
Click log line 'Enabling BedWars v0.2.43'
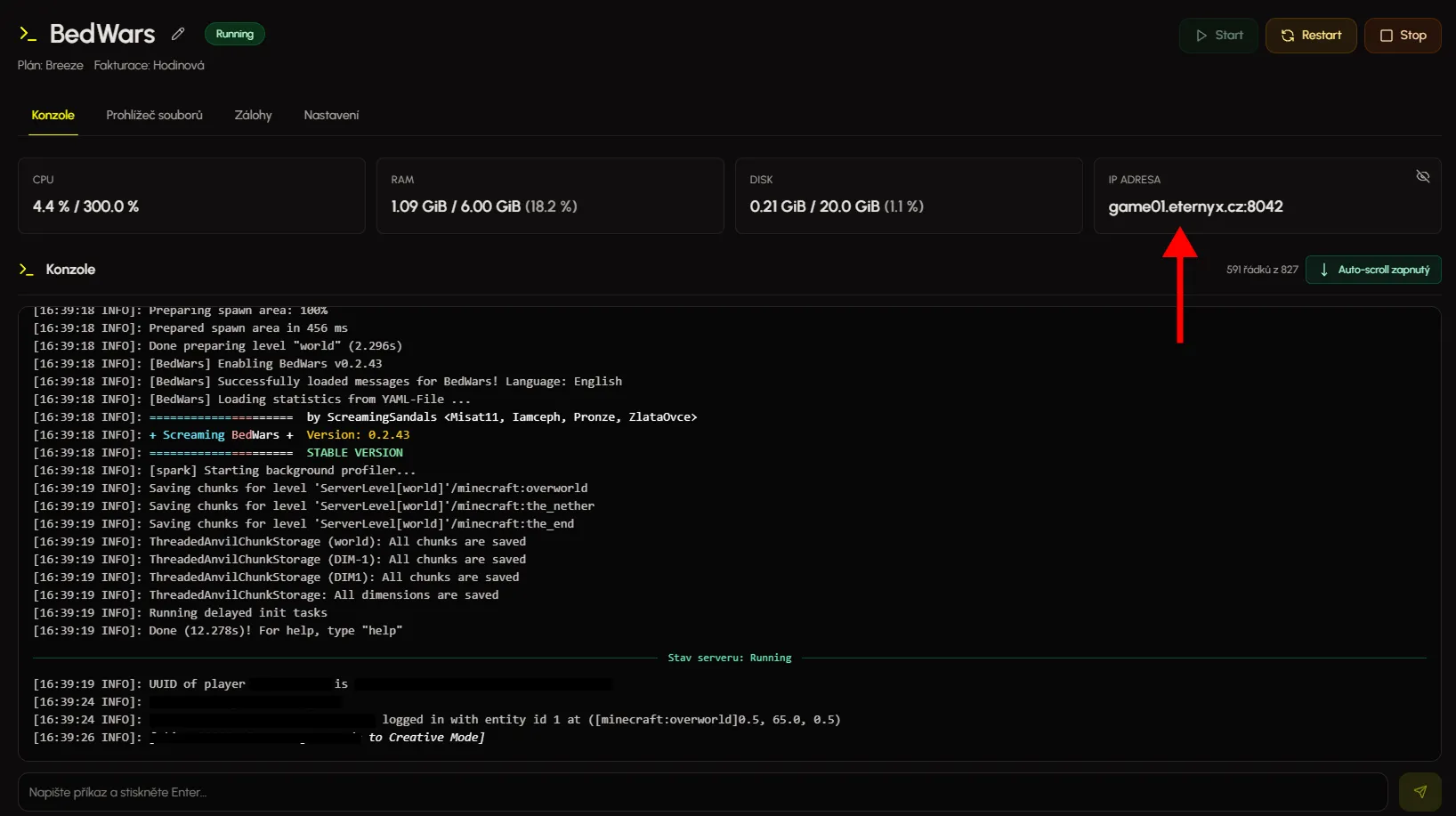tap(207, 364)
